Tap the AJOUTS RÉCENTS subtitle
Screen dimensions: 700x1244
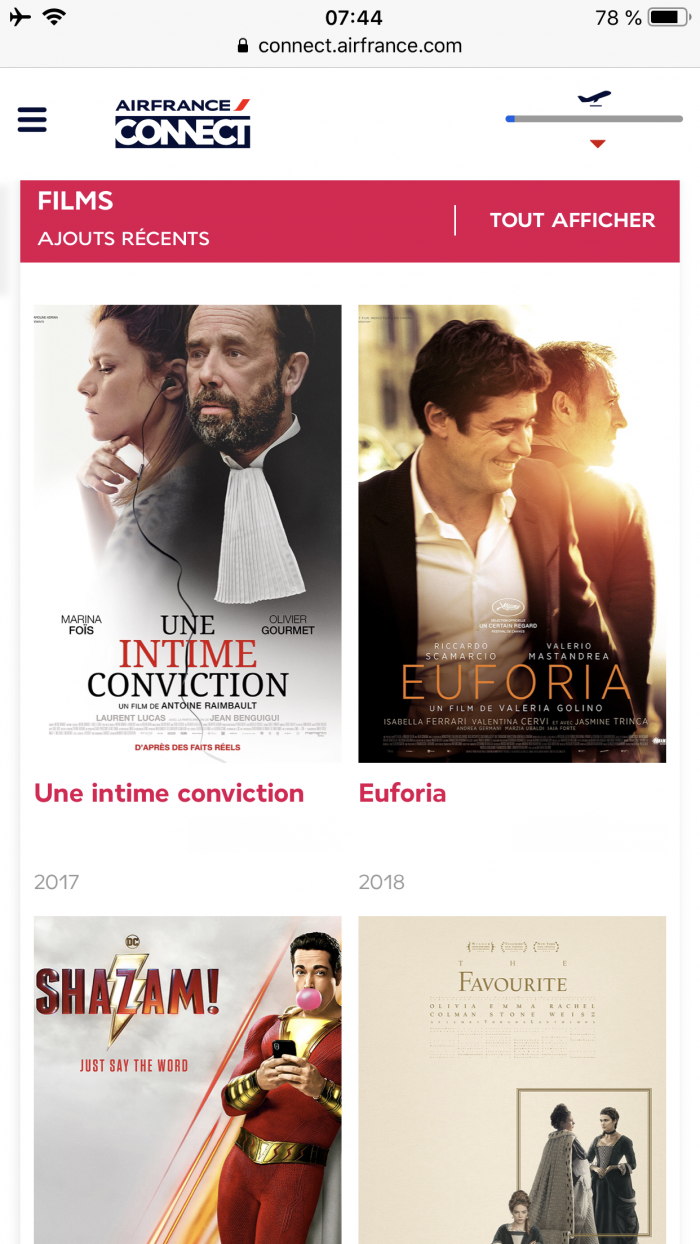click(x=124, y=239)
